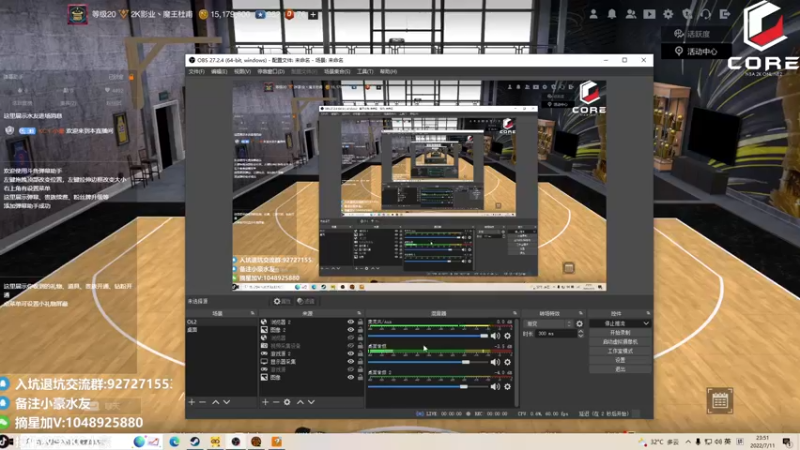Move the selected scene up

[x=215, y=402]
